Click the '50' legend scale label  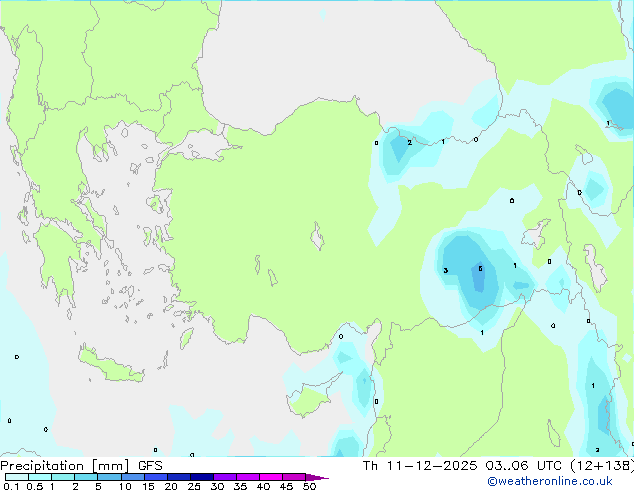point(309,486)
